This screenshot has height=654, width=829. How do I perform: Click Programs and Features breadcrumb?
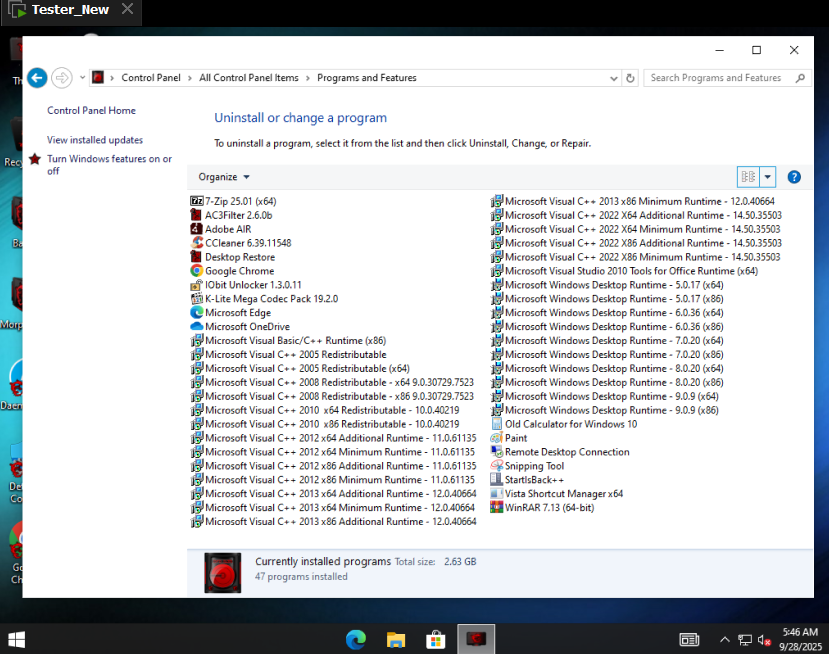point(367,78)
